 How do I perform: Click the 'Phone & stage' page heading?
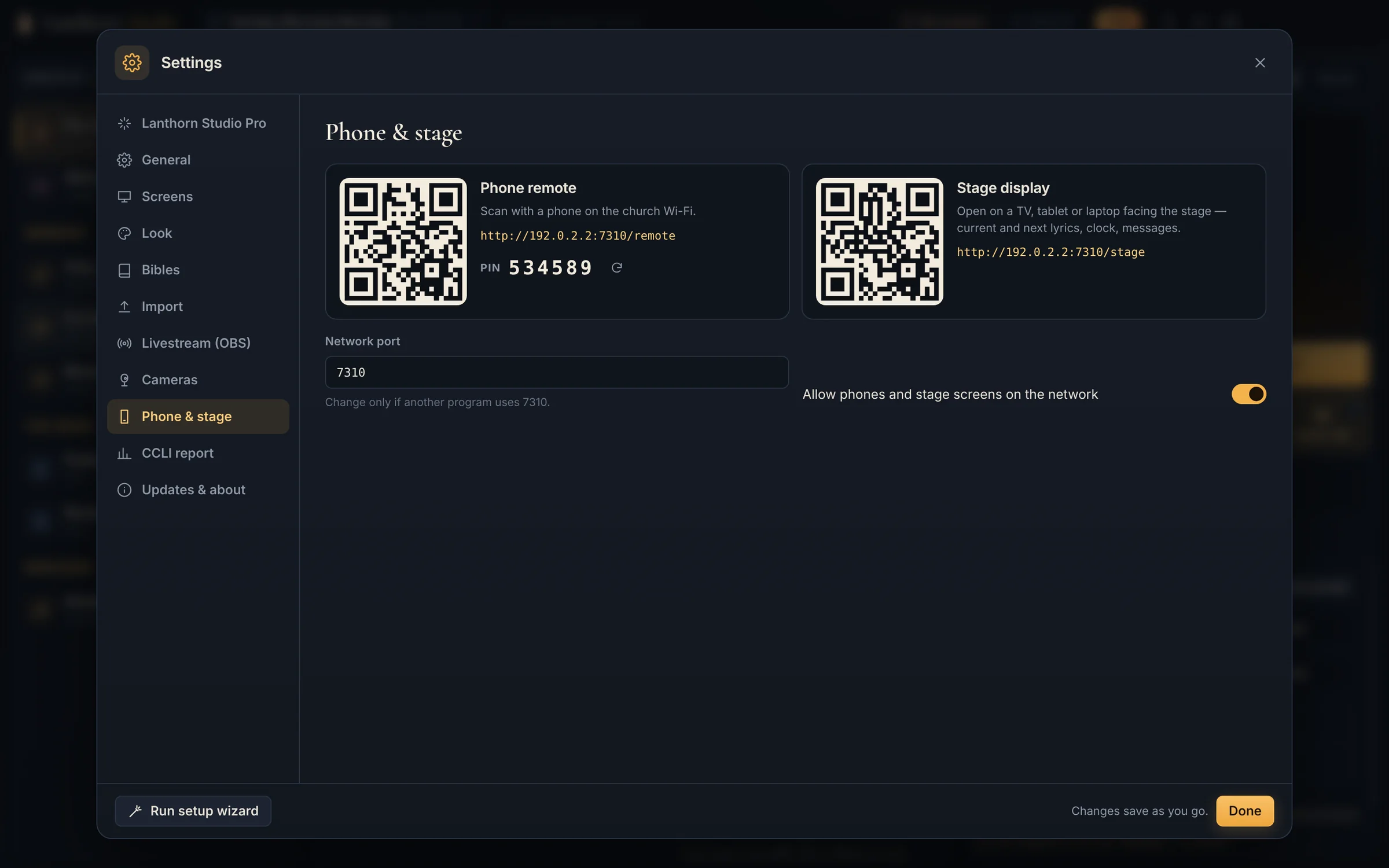[x=394, y=133]
